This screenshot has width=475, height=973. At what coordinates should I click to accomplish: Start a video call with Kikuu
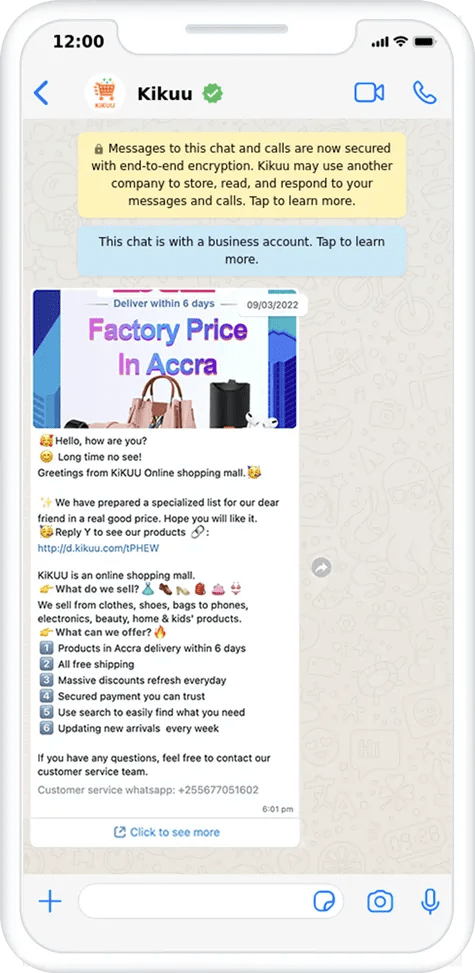(369, 93)
